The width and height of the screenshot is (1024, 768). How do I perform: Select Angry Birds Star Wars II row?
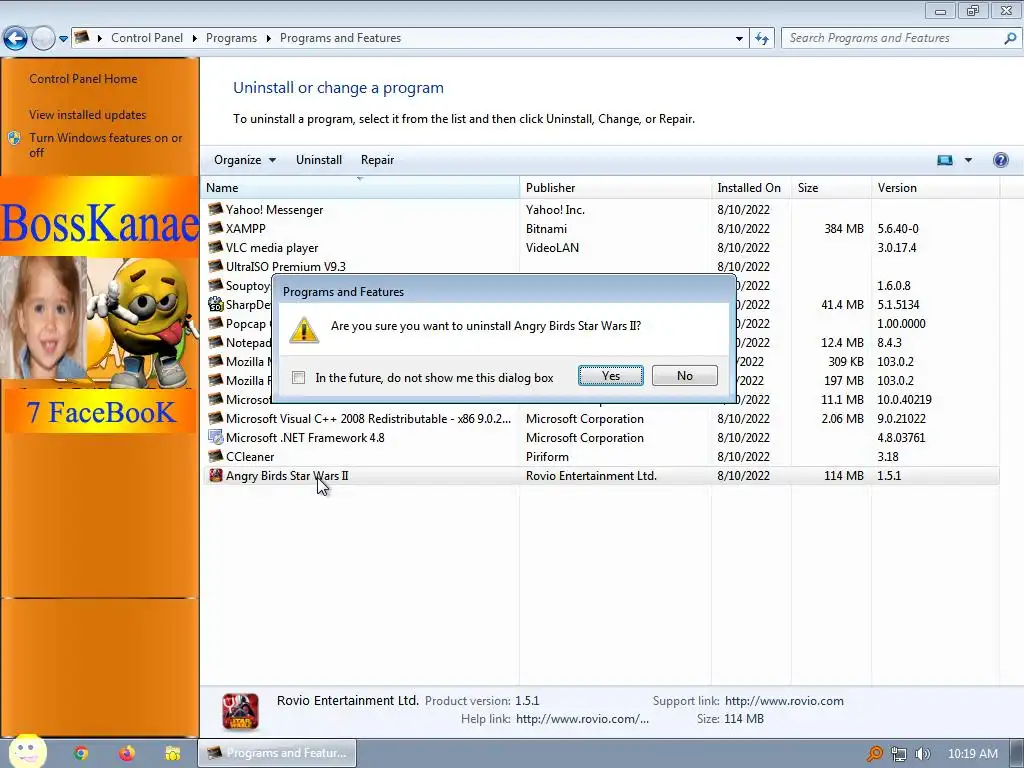600,475
